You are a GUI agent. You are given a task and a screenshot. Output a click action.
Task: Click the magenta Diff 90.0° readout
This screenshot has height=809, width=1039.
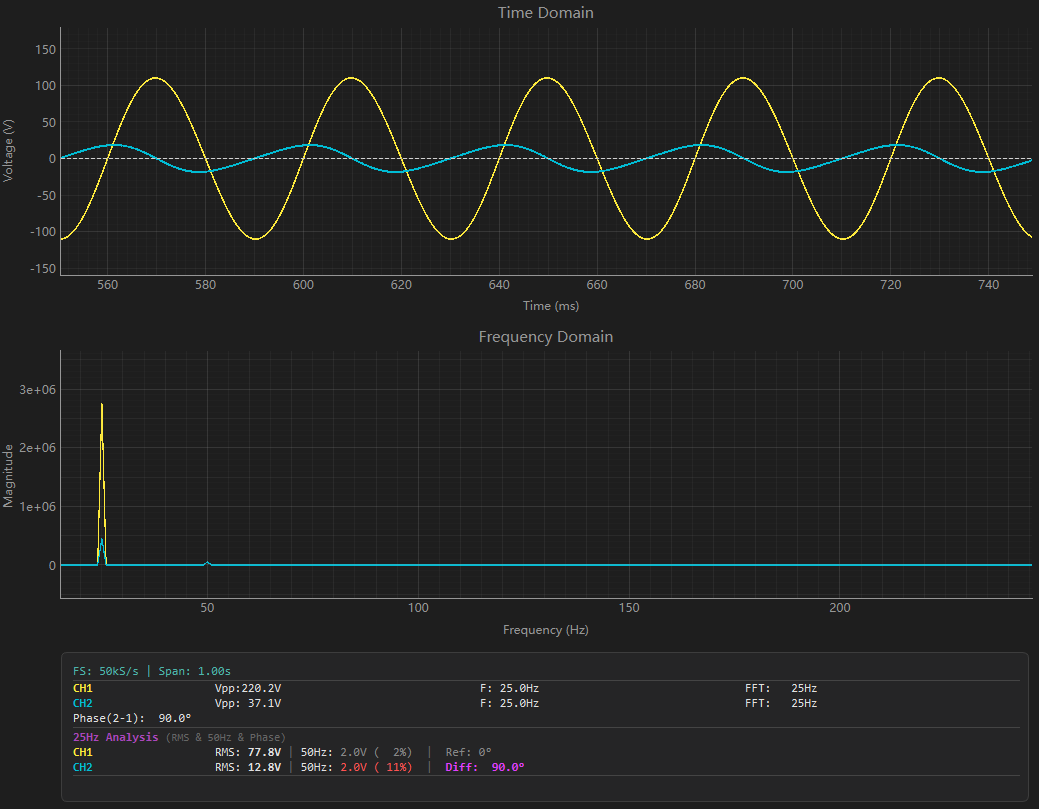click(x=485, y=767)
